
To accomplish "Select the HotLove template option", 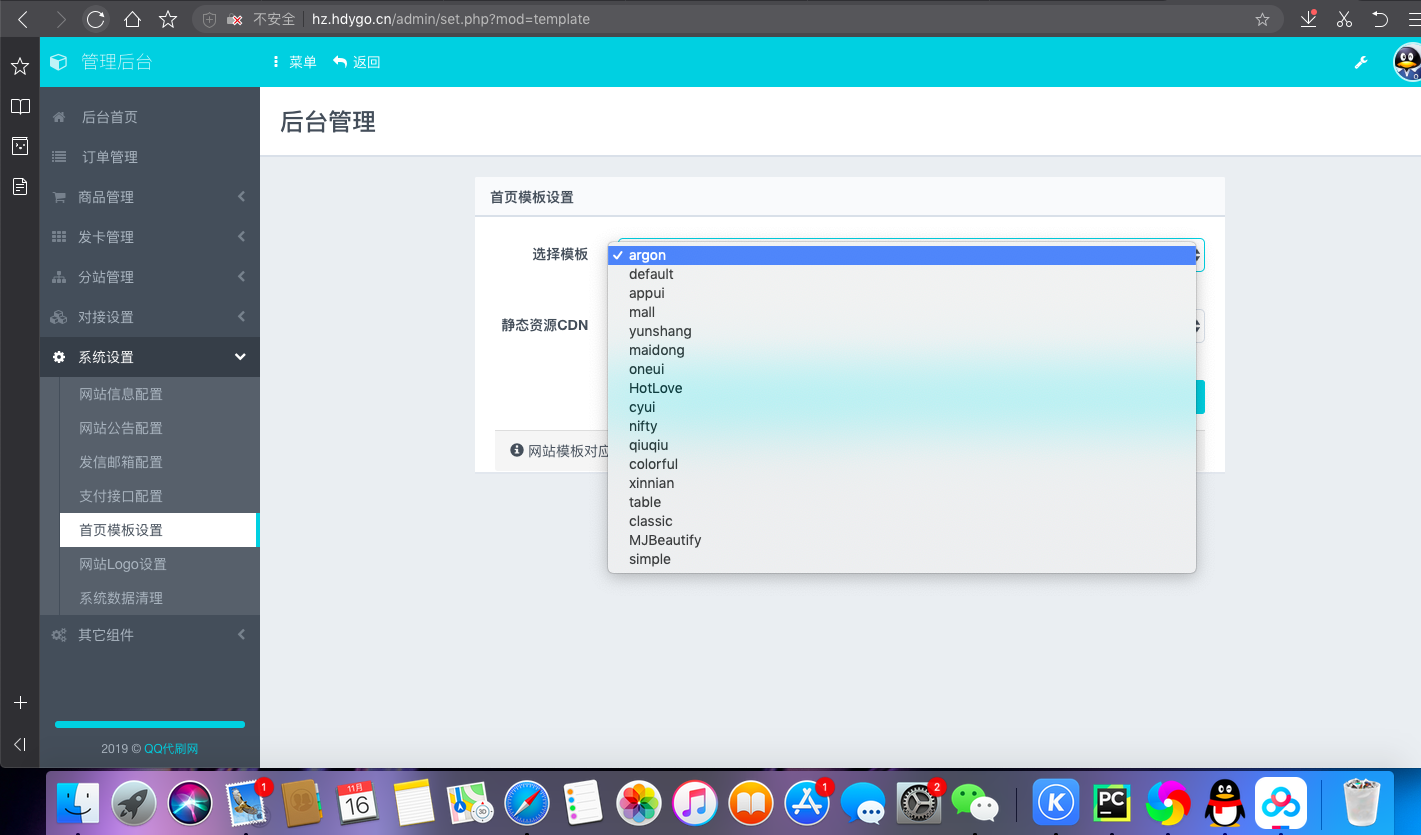I will [655, 388].
